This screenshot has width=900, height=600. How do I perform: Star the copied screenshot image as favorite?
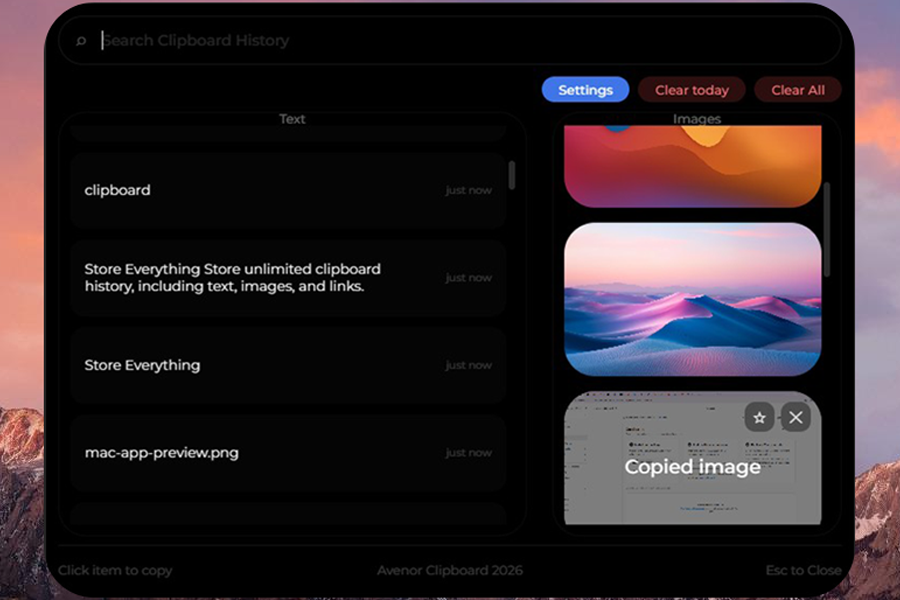759,417
